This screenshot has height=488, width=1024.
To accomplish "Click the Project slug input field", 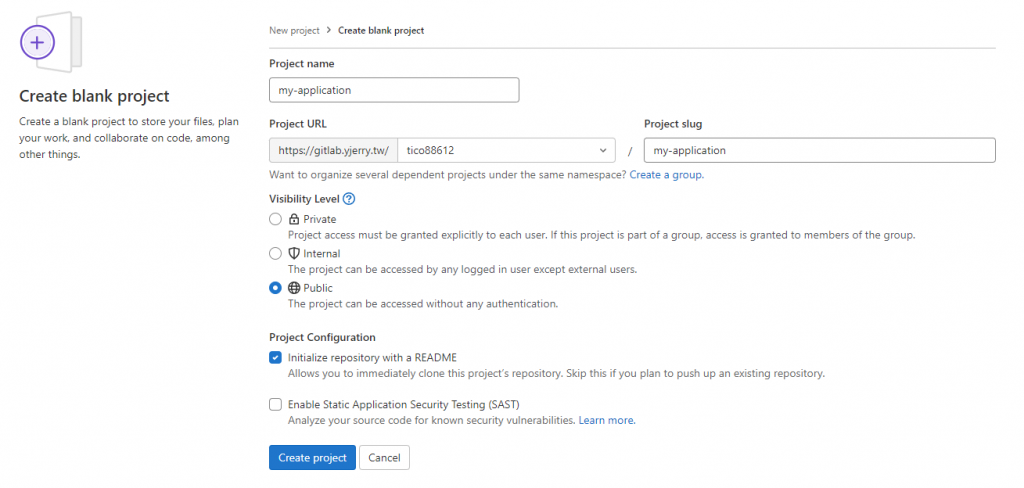I will click(819, 150).
